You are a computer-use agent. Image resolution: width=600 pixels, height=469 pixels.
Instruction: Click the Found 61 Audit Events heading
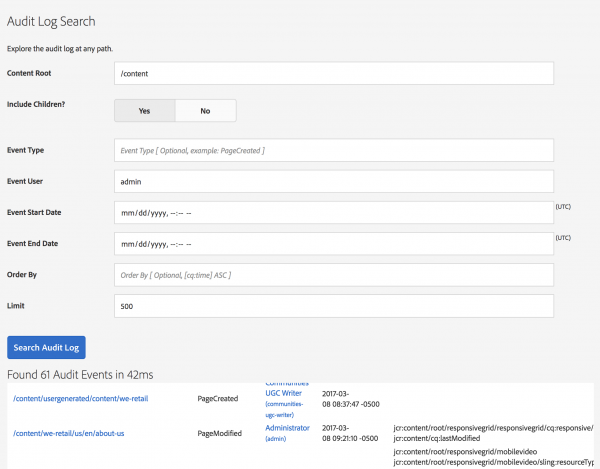pos(80,375)
